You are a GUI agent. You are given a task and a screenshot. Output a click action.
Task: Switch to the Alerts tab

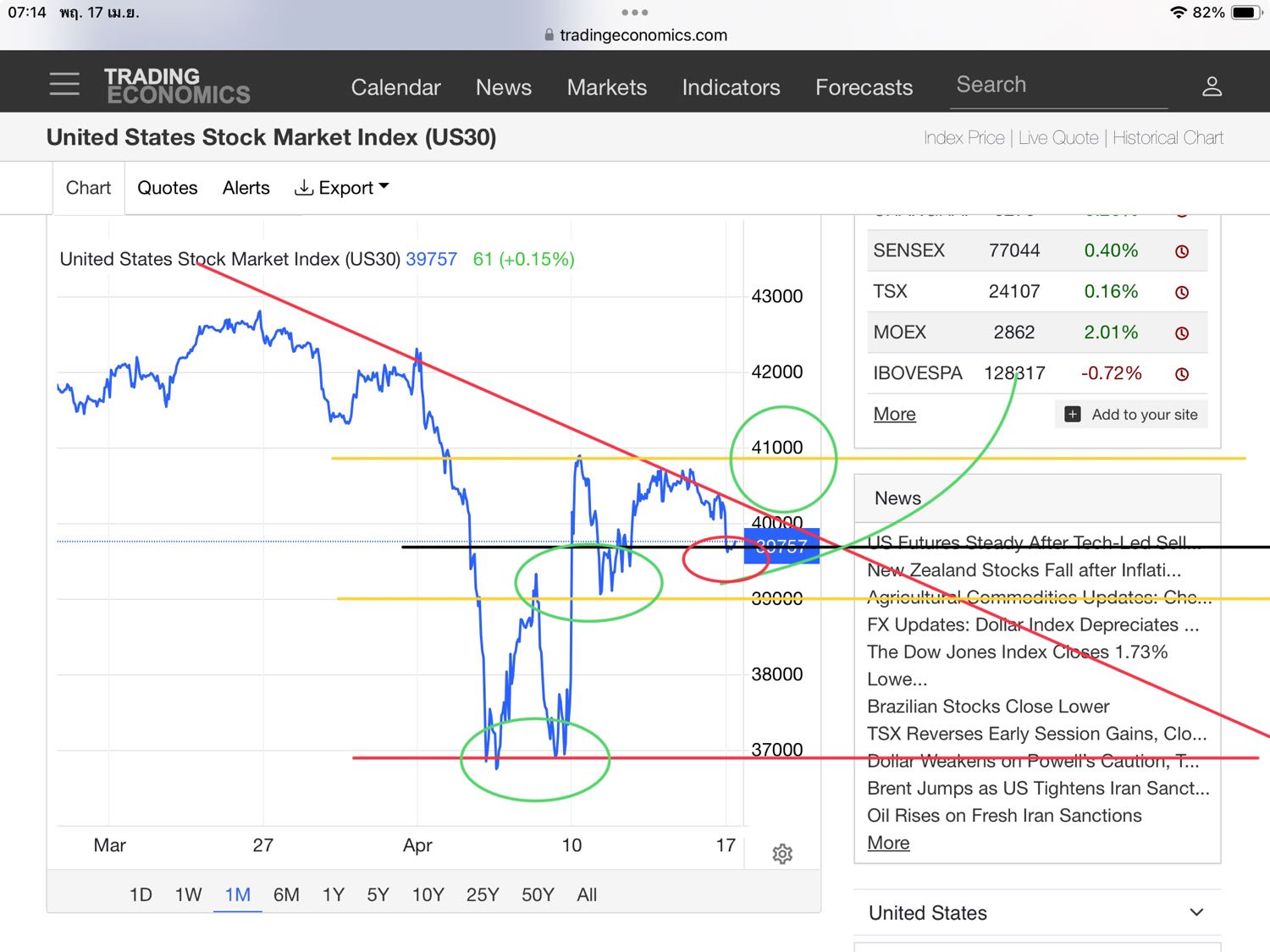pyautogui.click(x=246, y=188)
